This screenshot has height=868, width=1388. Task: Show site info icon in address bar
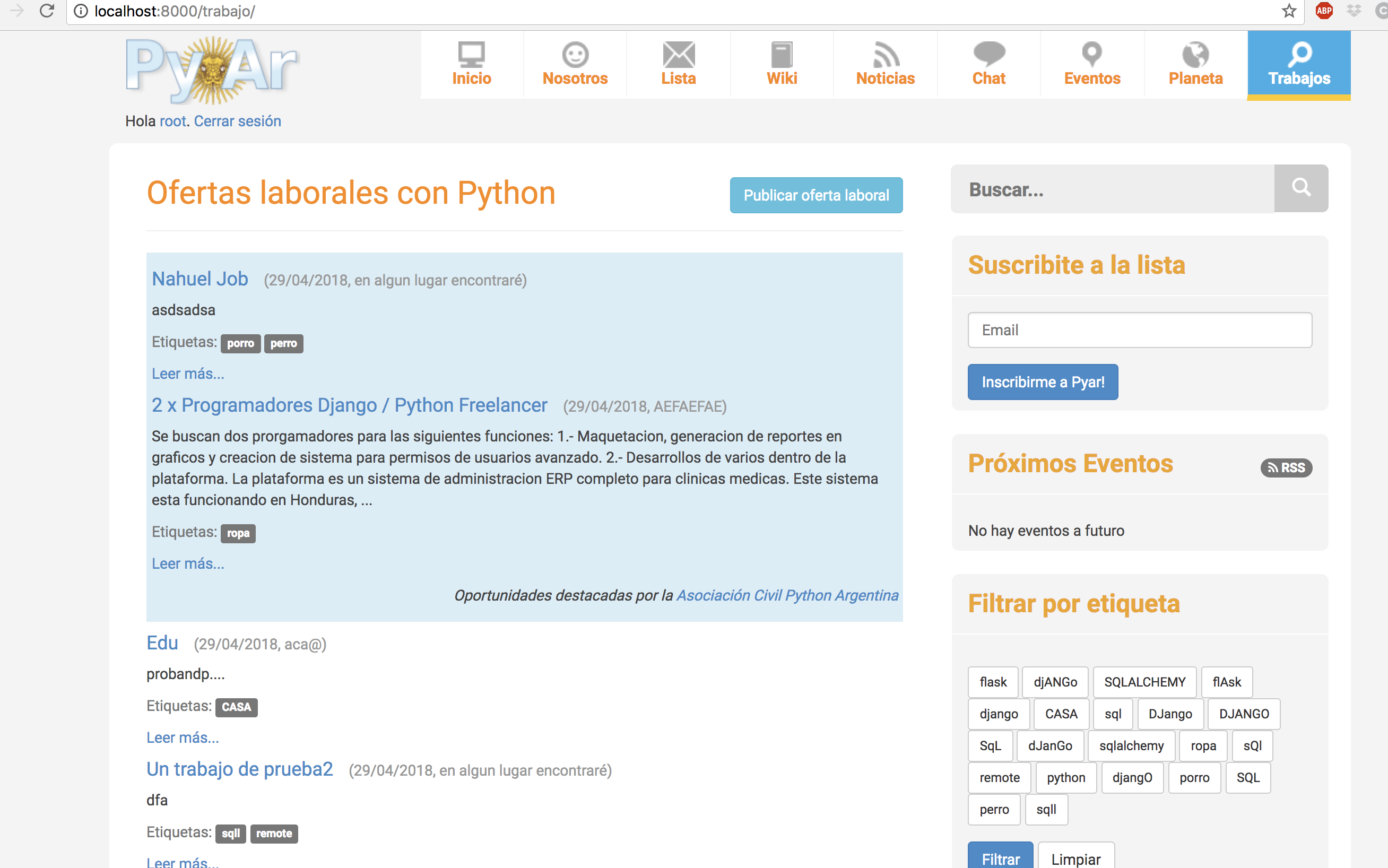point(81,11)
